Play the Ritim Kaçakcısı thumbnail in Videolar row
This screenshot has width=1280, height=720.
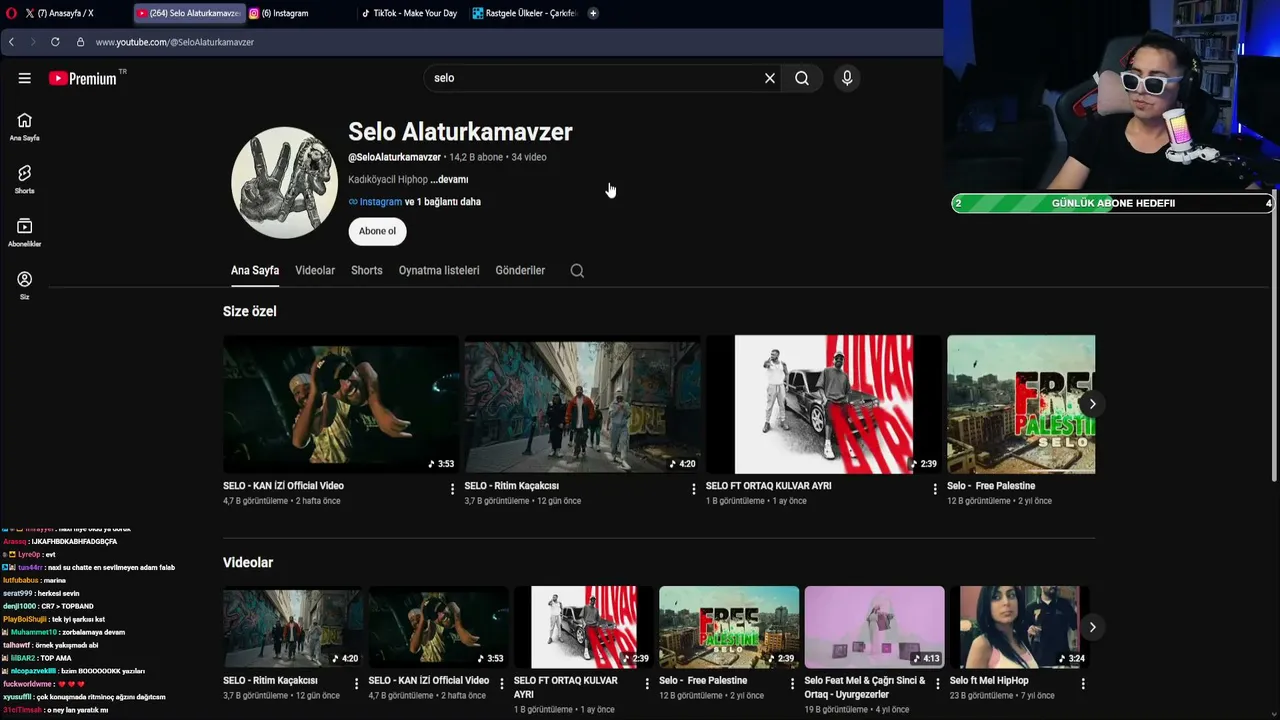click(293, 627)
